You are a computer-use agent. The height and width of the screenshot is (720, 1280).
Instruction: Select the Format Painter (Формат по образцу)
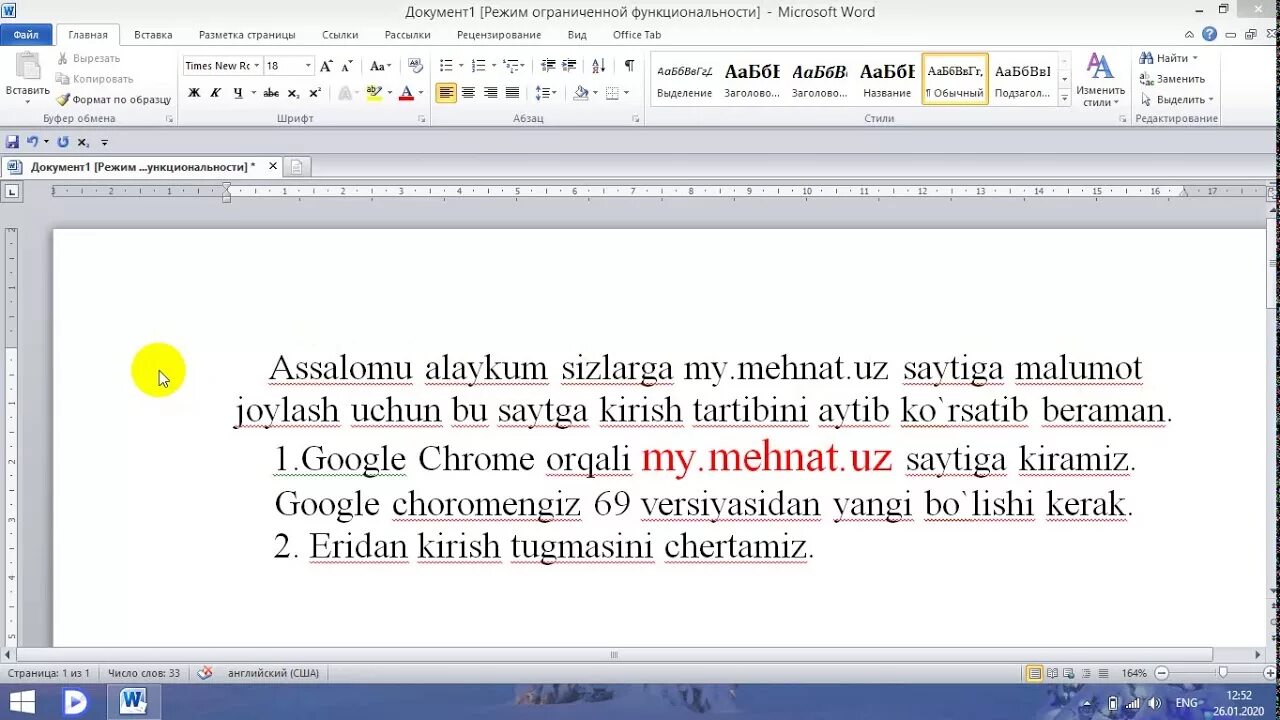coord(113,100)
